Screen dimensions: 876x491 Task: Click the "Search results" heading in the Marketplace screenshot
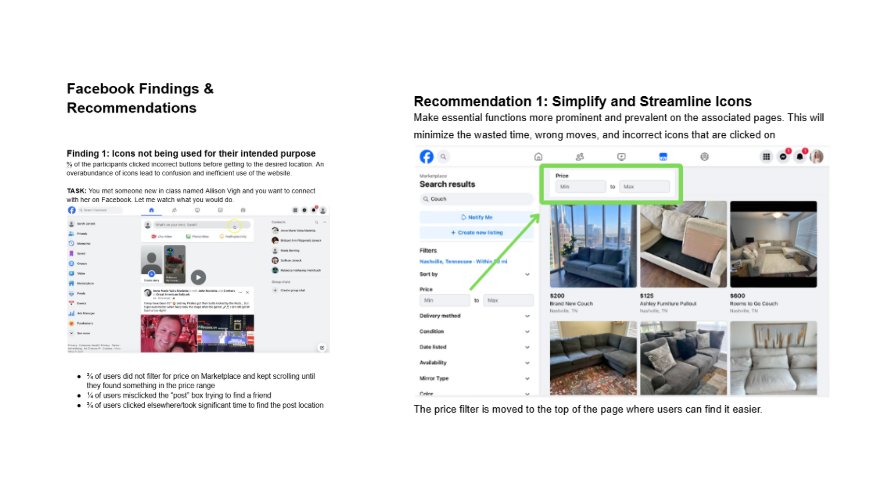click(447, 184)
